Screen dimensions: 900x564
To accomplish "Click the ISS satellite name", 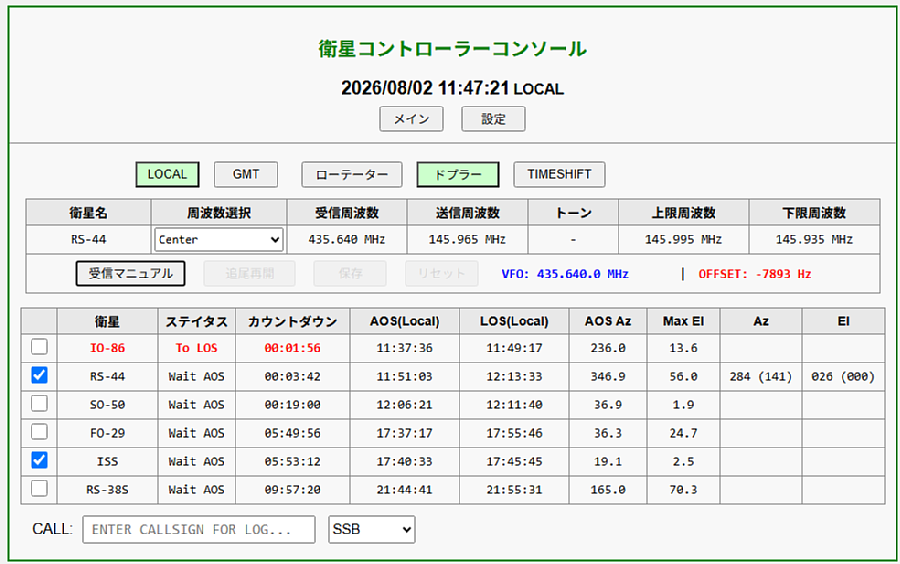I will 107,462.
